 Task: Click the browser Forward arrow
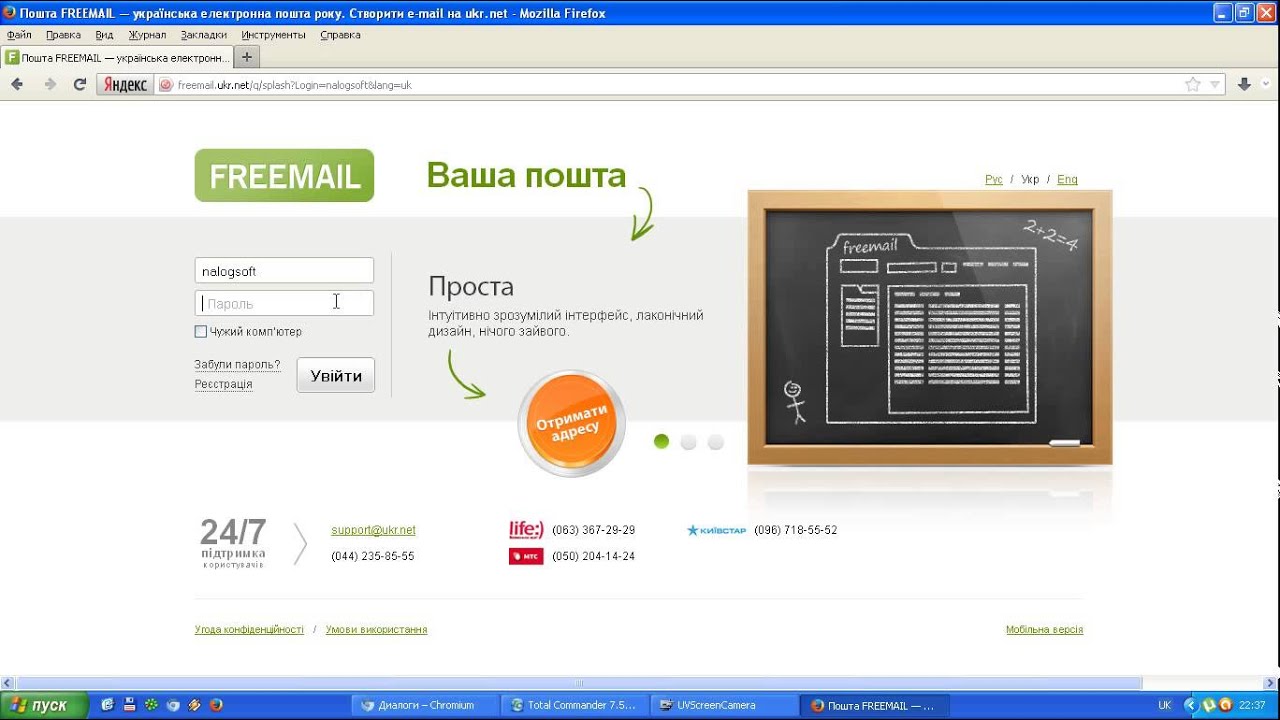pos(50,85)
